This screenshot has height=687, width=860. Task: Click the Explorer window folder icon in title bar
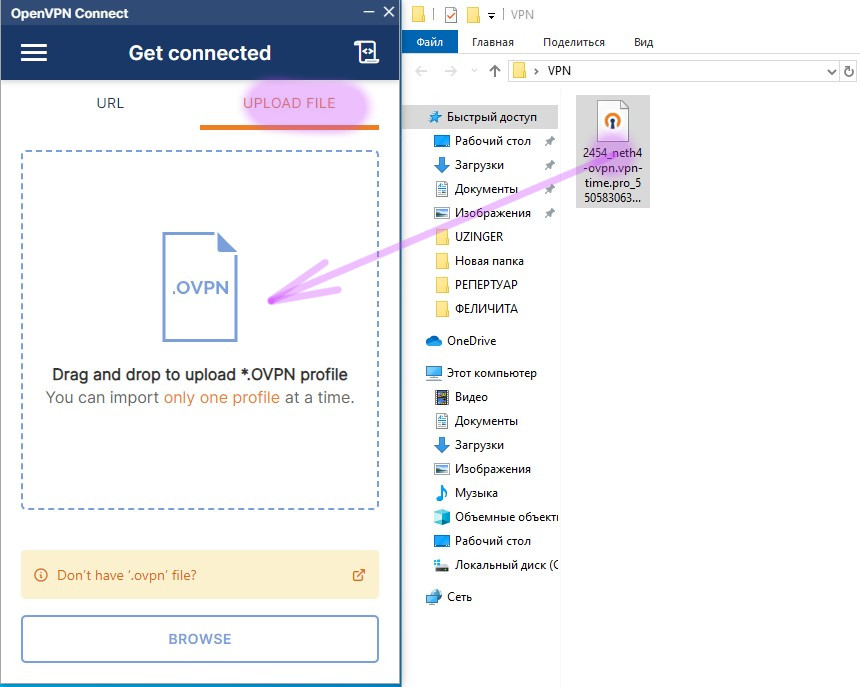pyautogui.click(x=418, y=14)
